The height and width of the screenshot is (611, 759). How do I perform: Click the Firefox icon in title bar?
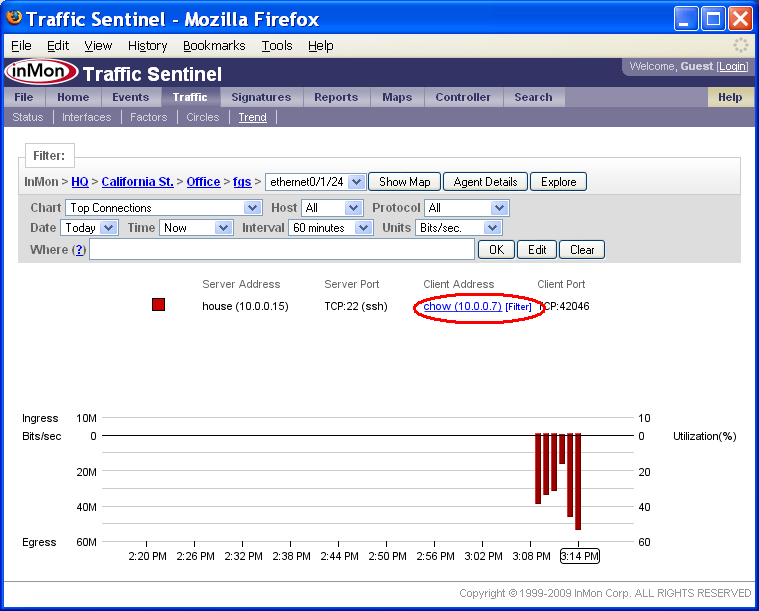click(x=14, y=17)
